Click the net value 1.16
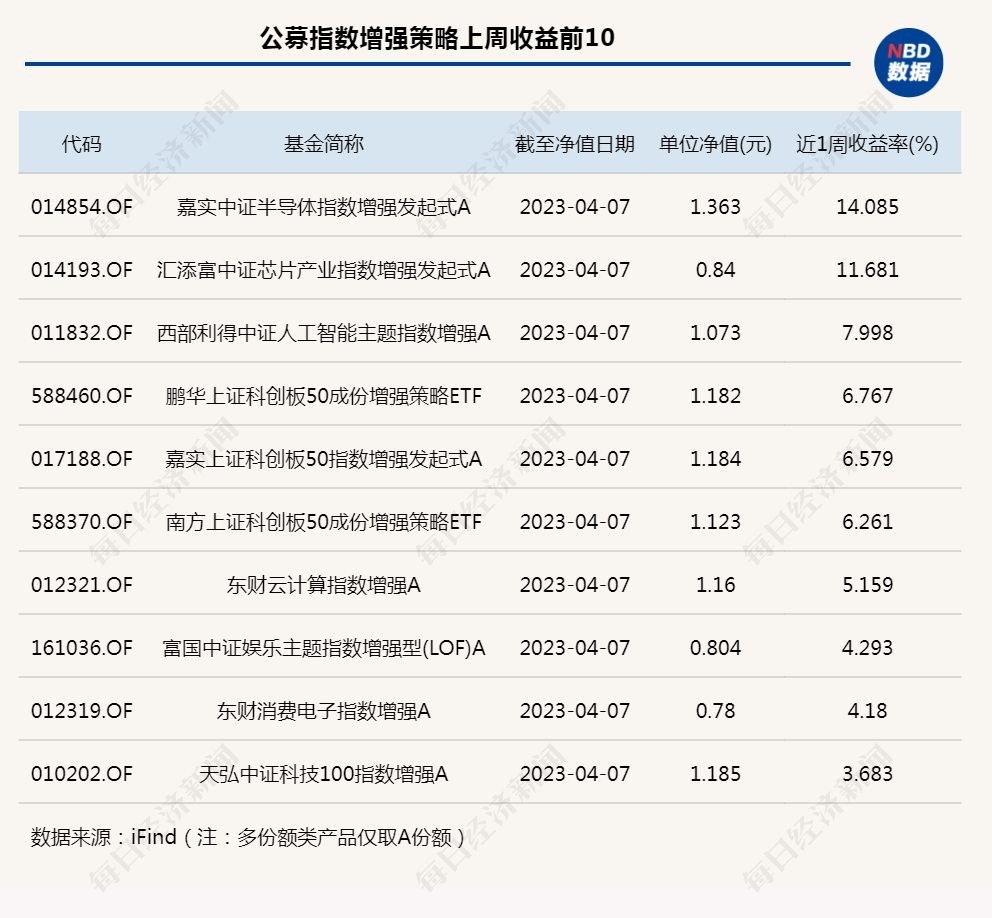This screenshot has width=992, height=918. (716, 585)
